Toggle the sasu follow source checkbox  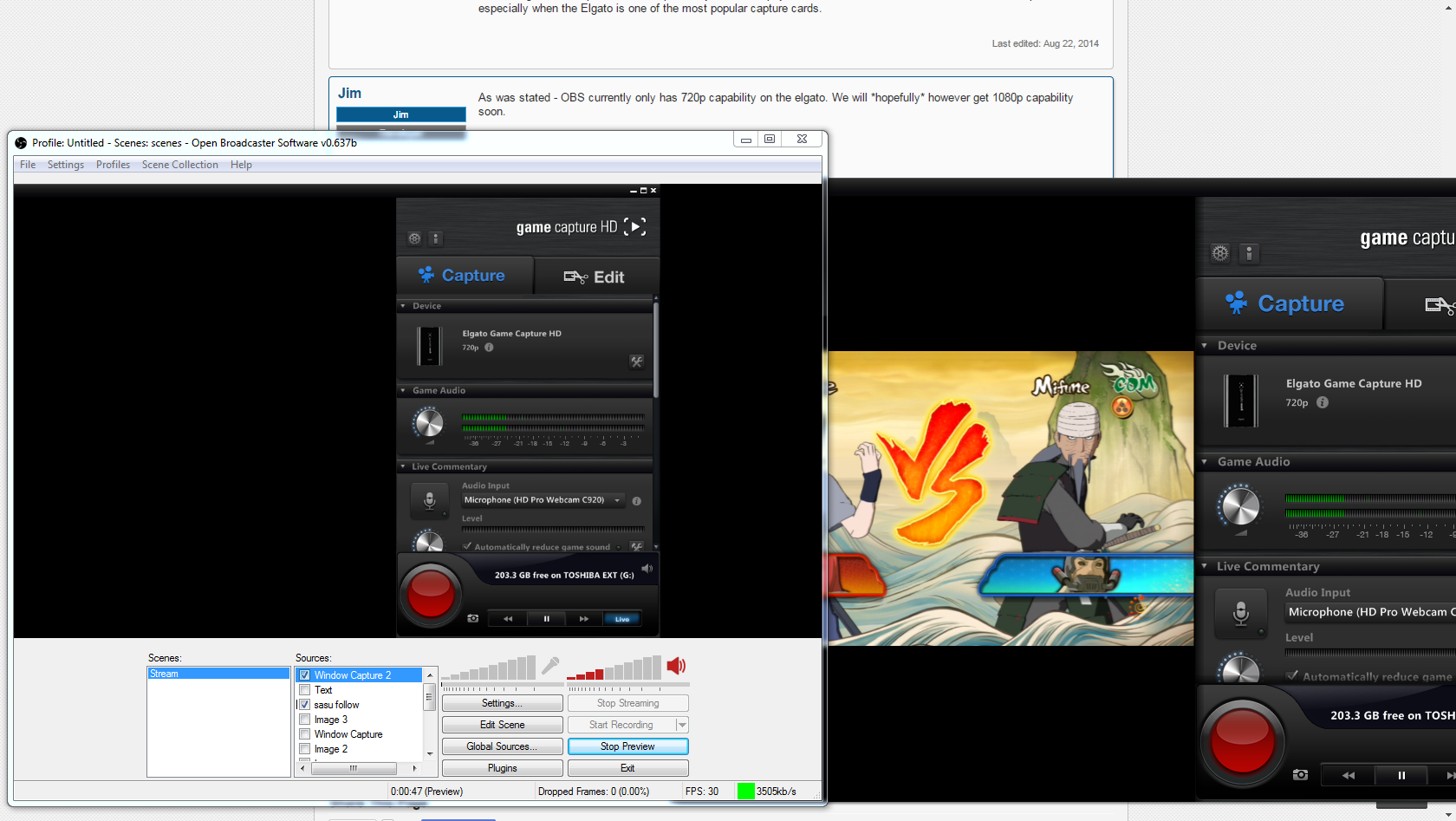[305, 705]
